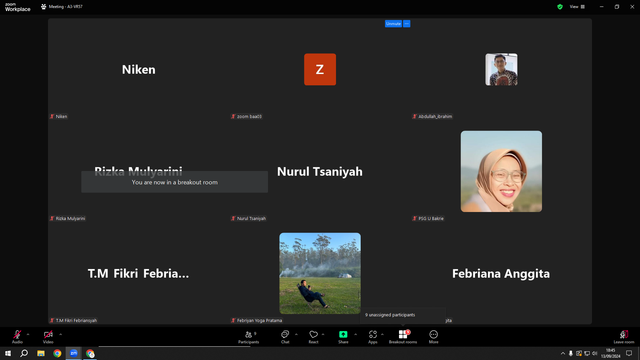
Task: Switch to Zoom app in taskbar
Action: click(73, 353)
